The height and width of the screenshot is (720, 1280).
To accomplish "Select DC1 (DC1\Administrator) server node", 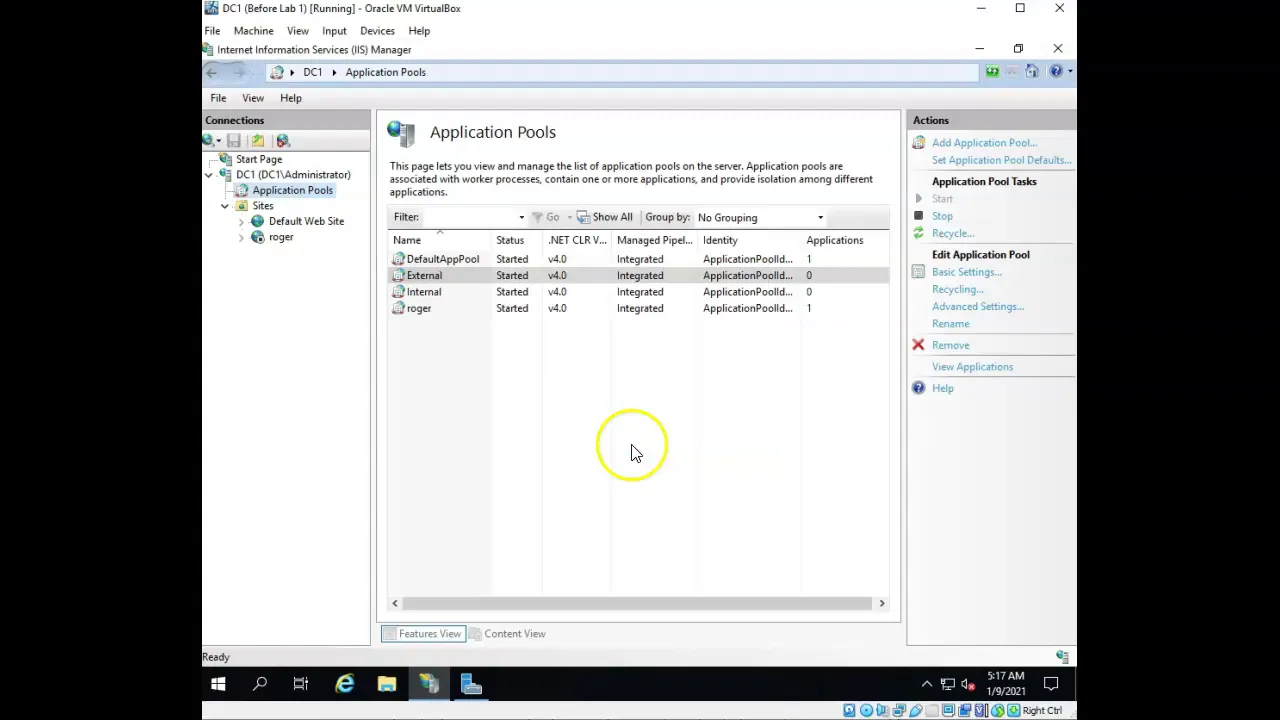I will pyautogui.click(x=293, y=175).
